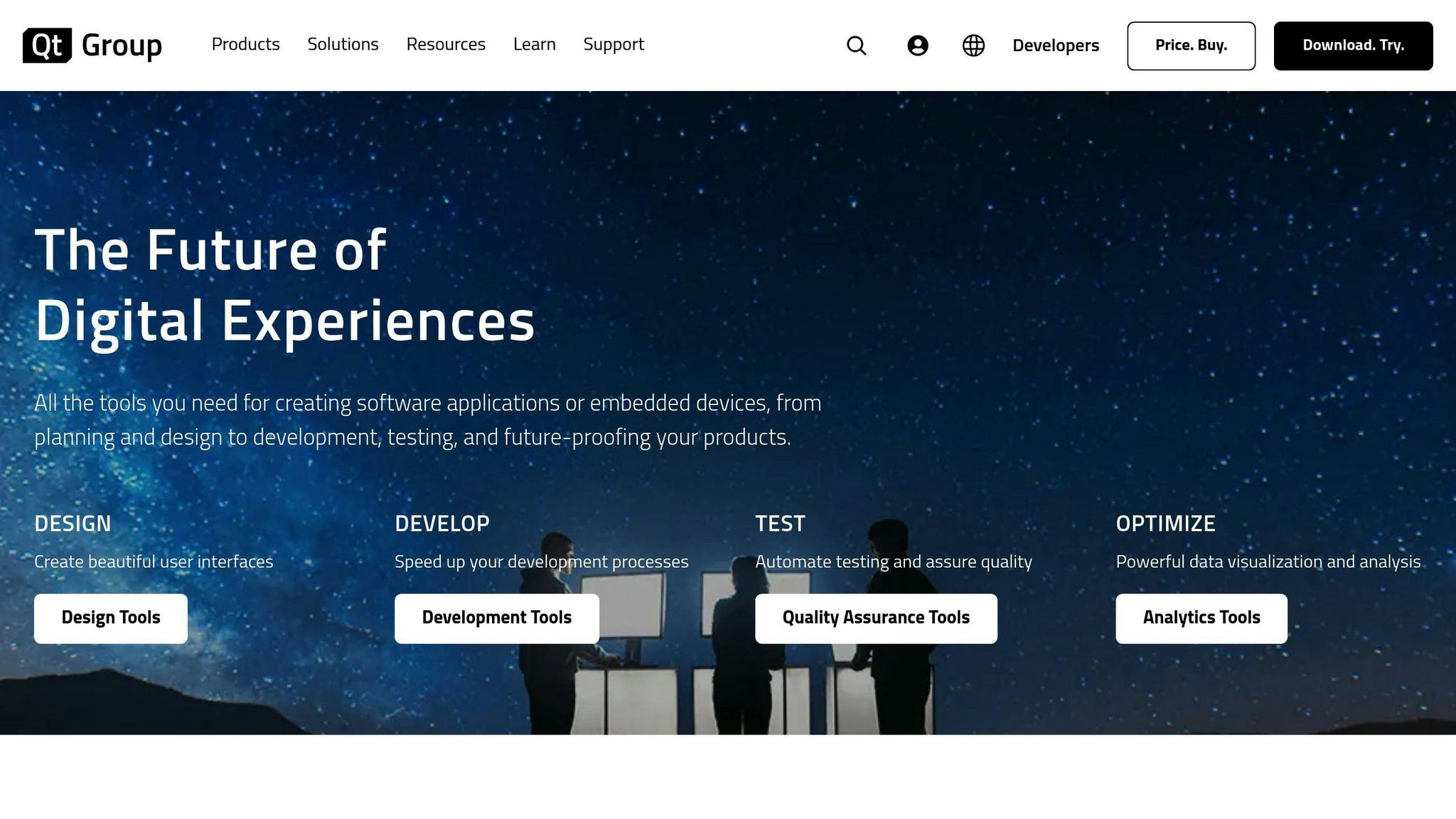1456x819 pixels.
Task: Click the OPTIMIZE section heading
Action: (x=1165, y=523)
